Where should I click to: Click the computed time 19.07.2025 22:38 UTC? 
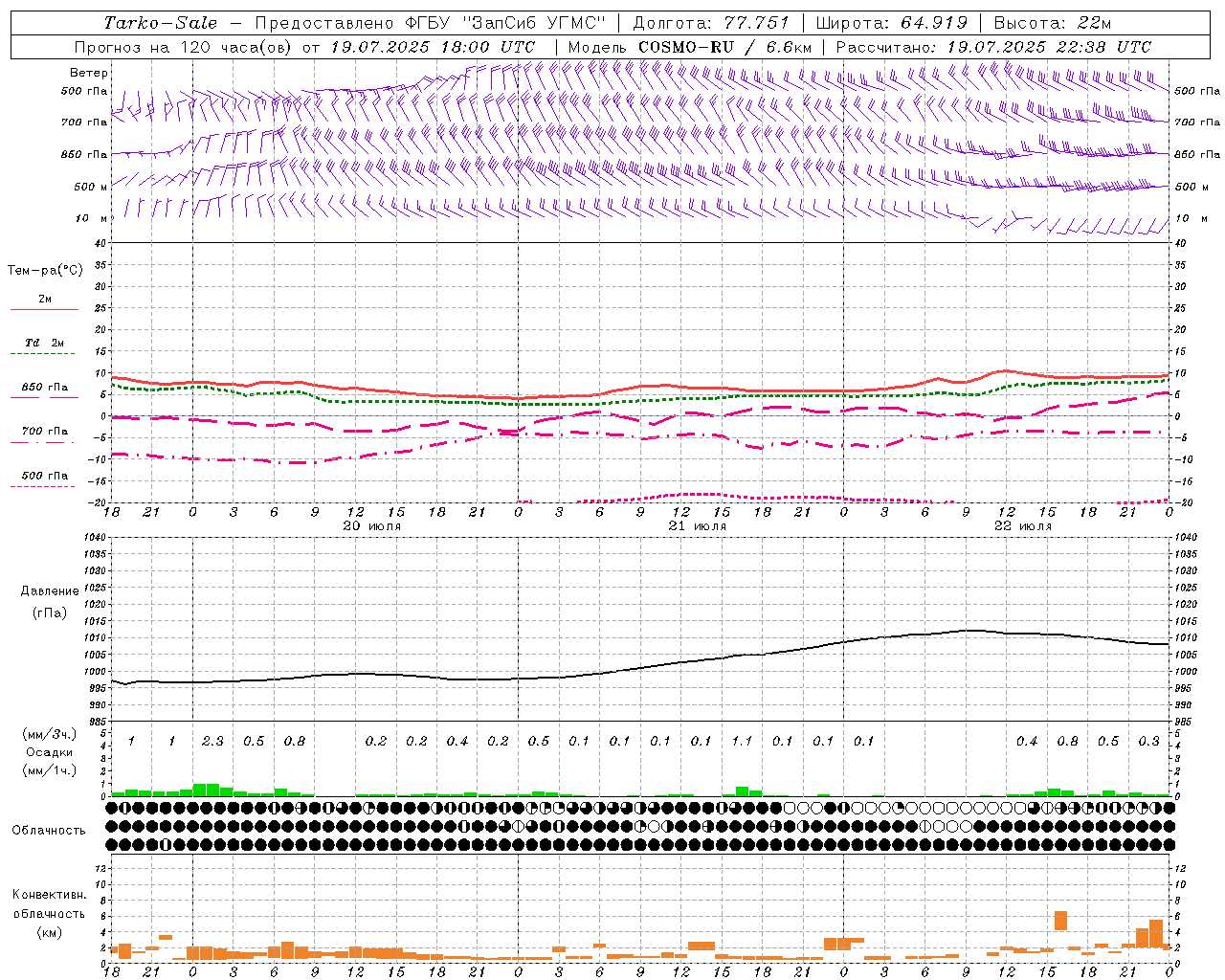click(1049, 47)
